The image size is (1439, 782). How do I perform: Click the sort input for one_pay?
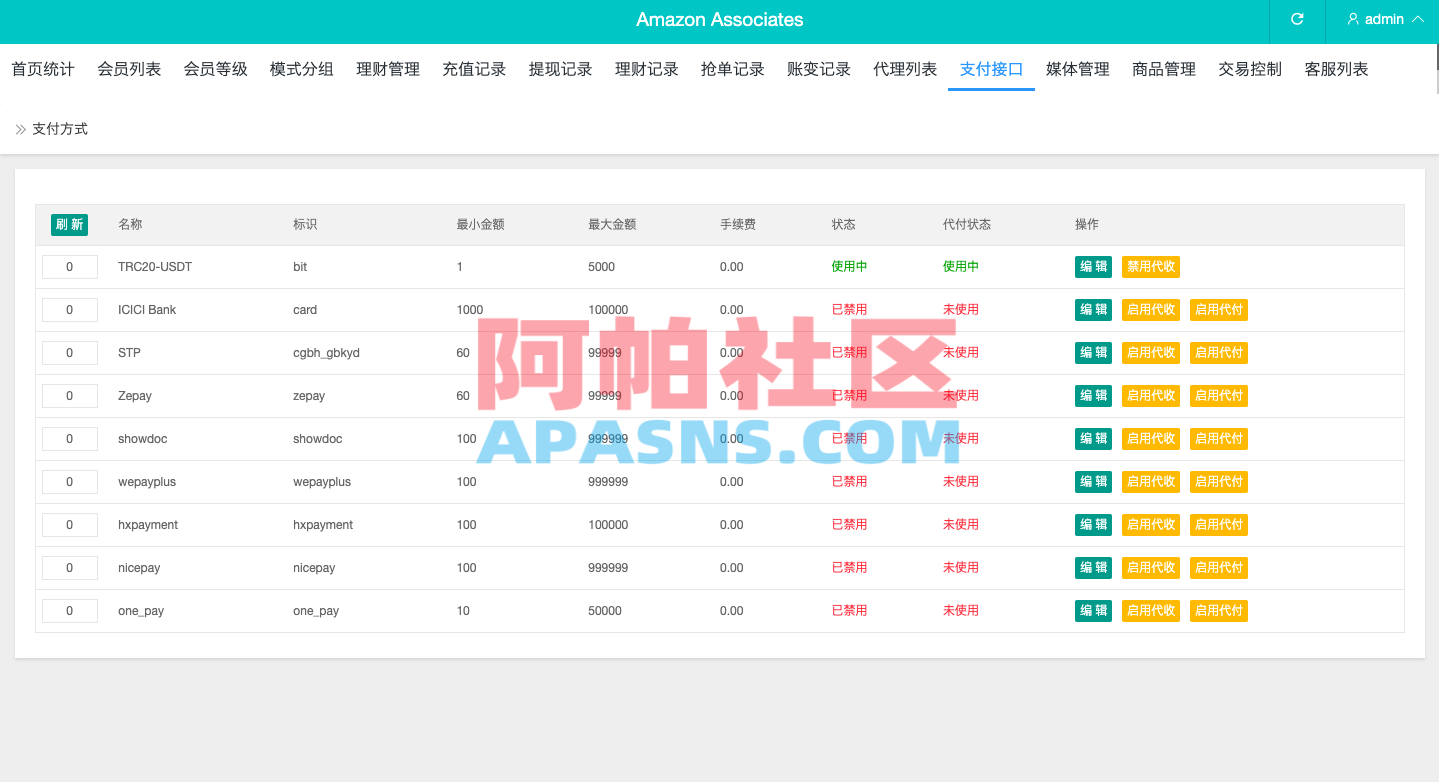click(x=70, y=611)
